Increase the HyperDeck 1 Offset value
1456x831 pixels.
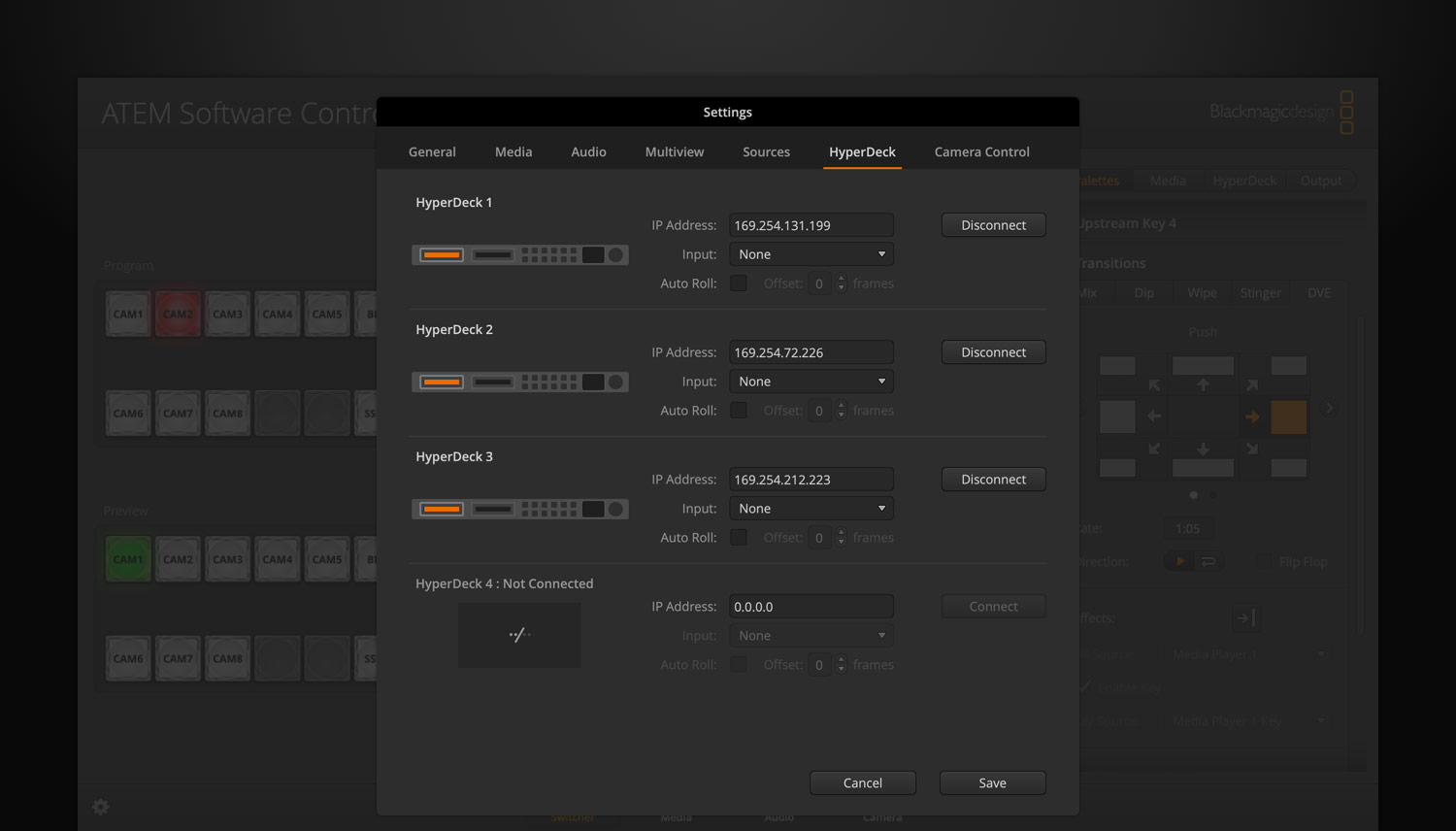pyautogui.click(x=841, y=279)
